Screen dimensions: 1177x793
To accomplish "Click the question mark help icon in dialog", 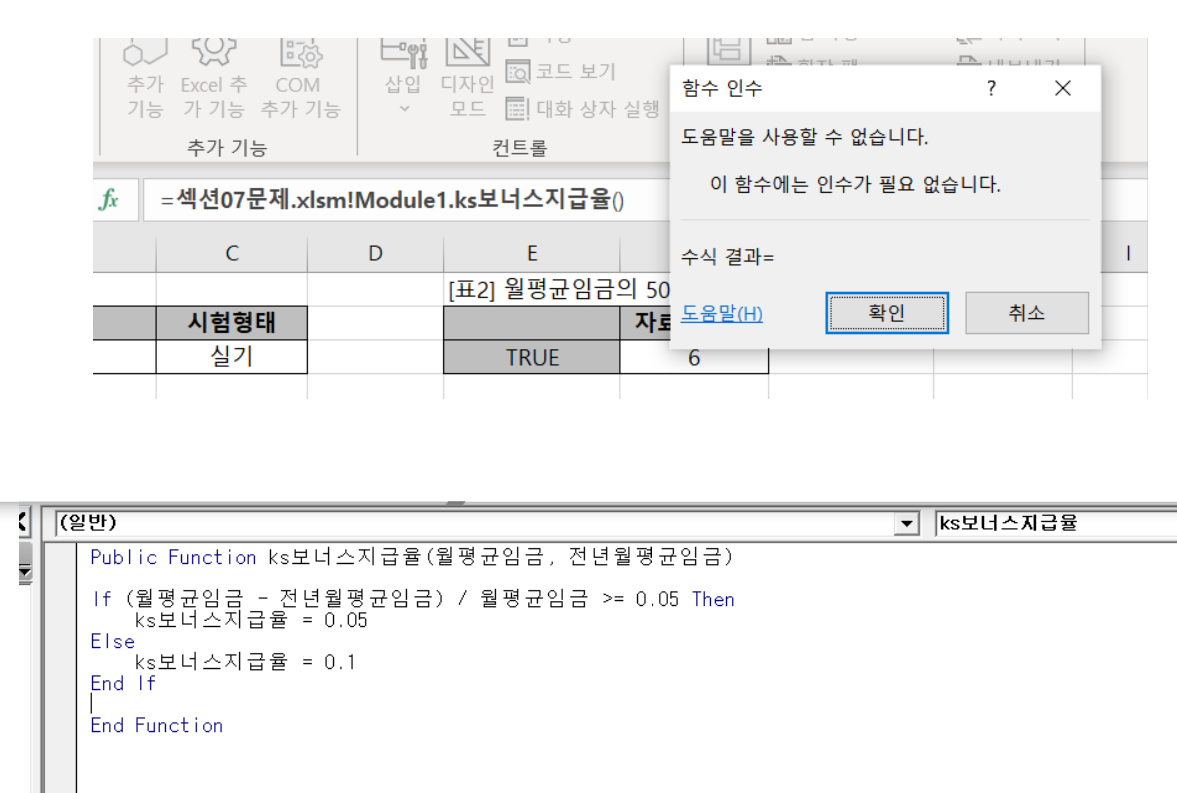I will (x=991, y=89).
